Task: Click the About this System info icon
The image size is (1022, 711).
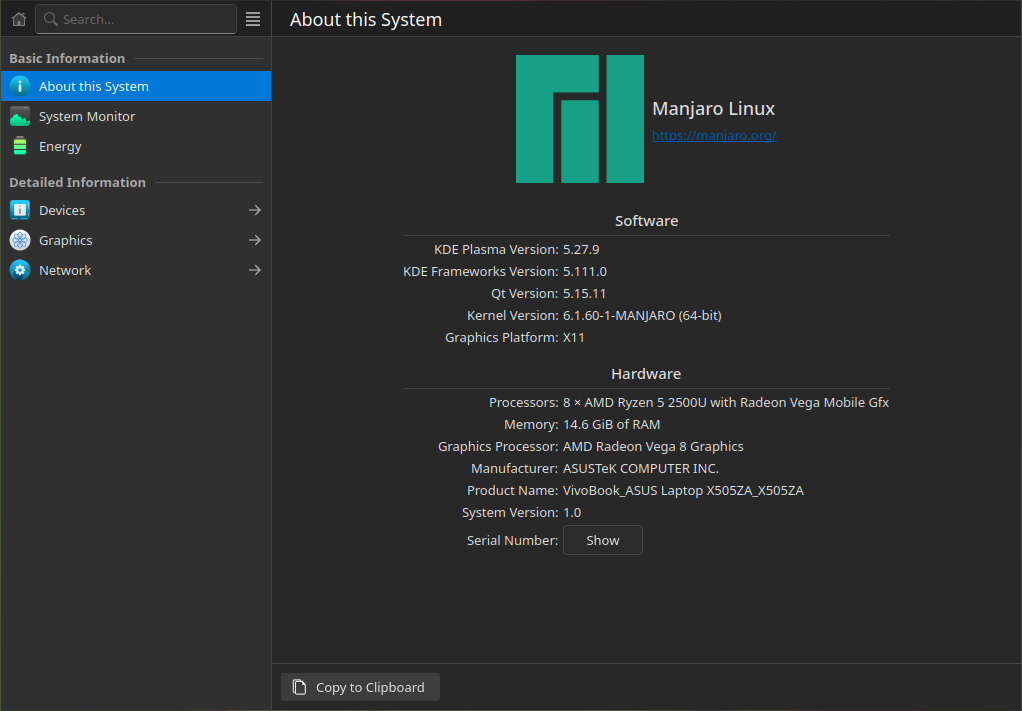Action: coord(20,86)
